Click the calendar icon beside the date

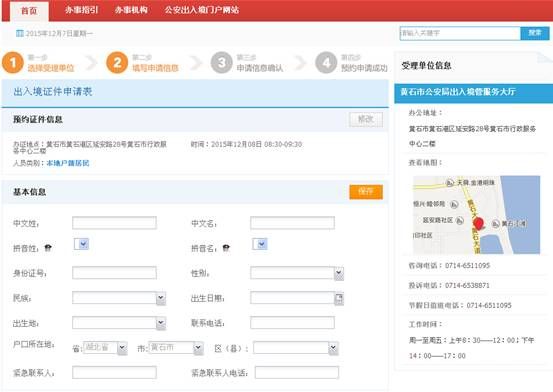[19, 34]
